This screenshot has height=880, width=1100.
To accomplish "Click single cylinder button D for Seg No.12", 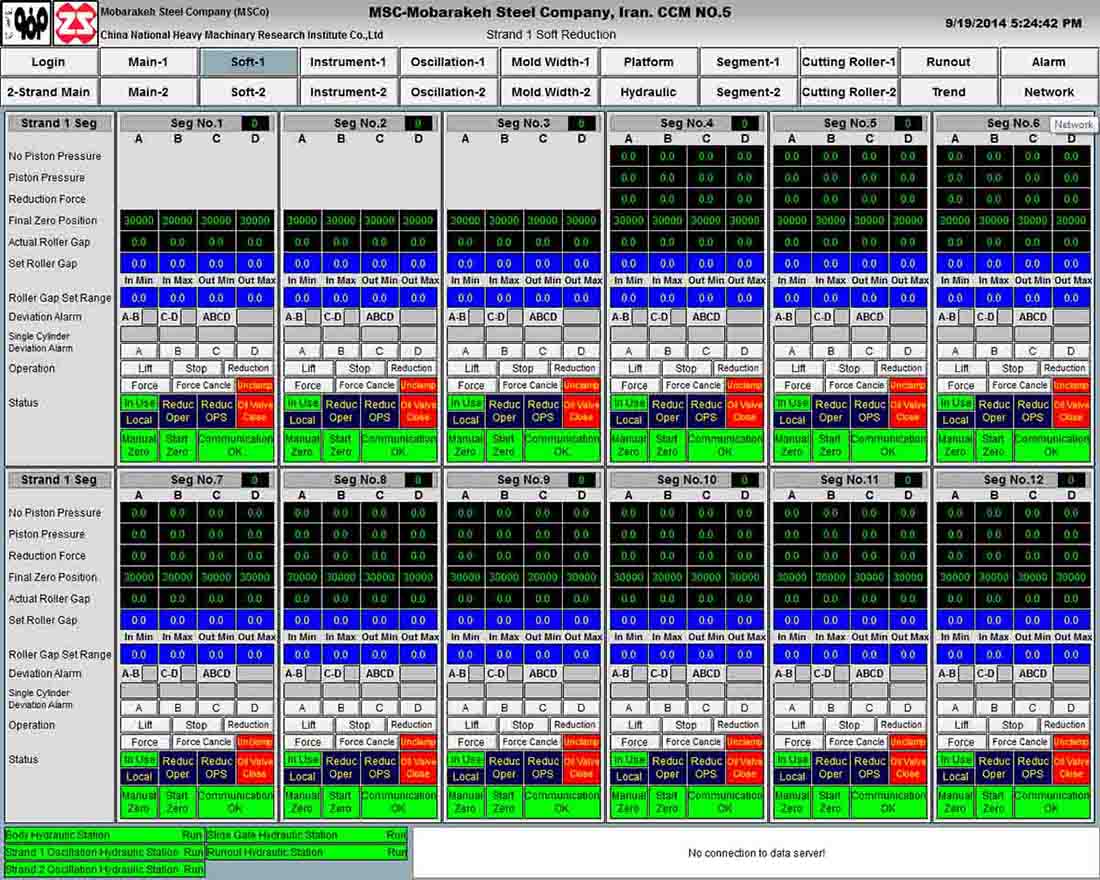I will click(x=1071, y=707).
